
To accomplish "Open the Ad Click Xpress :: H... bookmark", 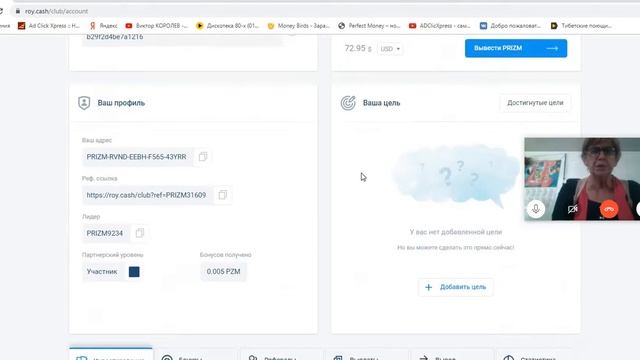I will [x=49, y=26].
